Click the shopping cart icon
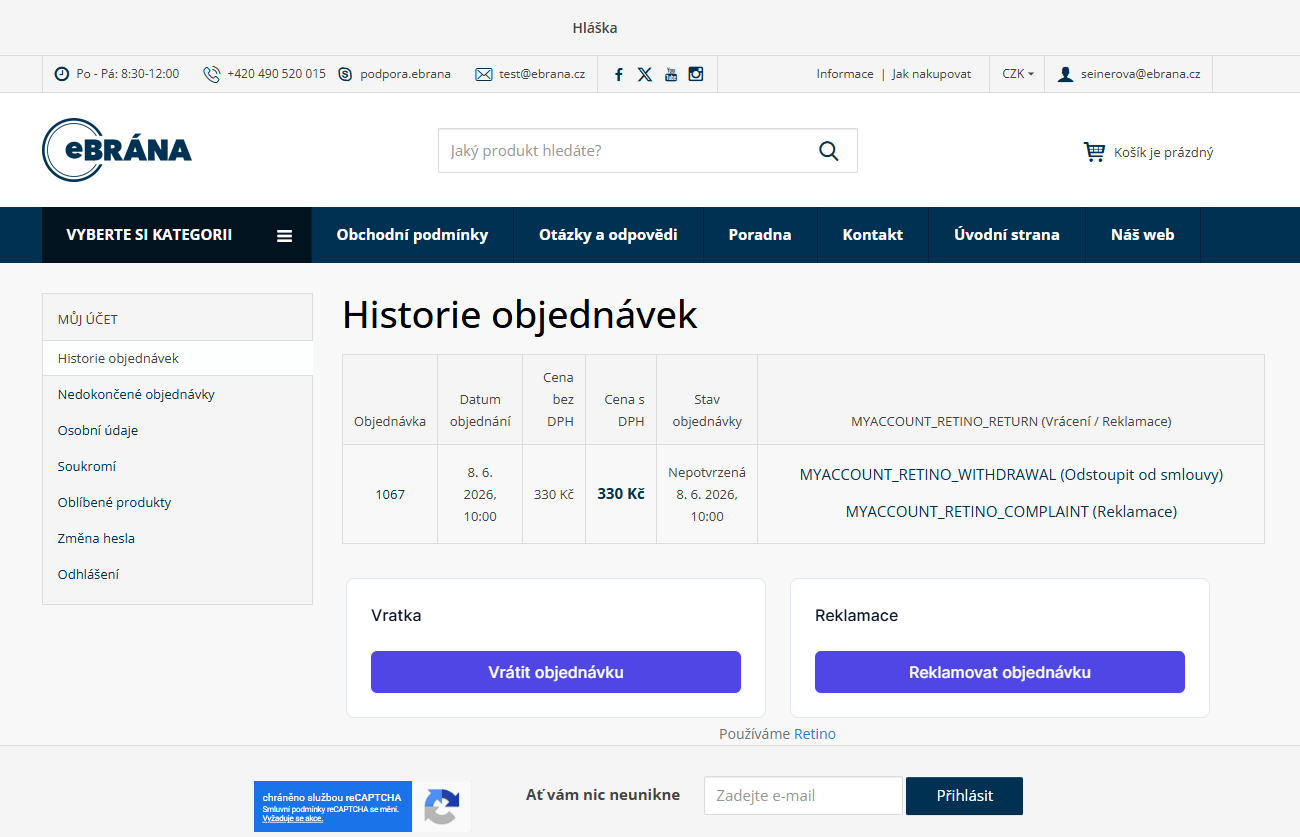Viewport: 1300px width, 837px height. [x=1094, y=152]
